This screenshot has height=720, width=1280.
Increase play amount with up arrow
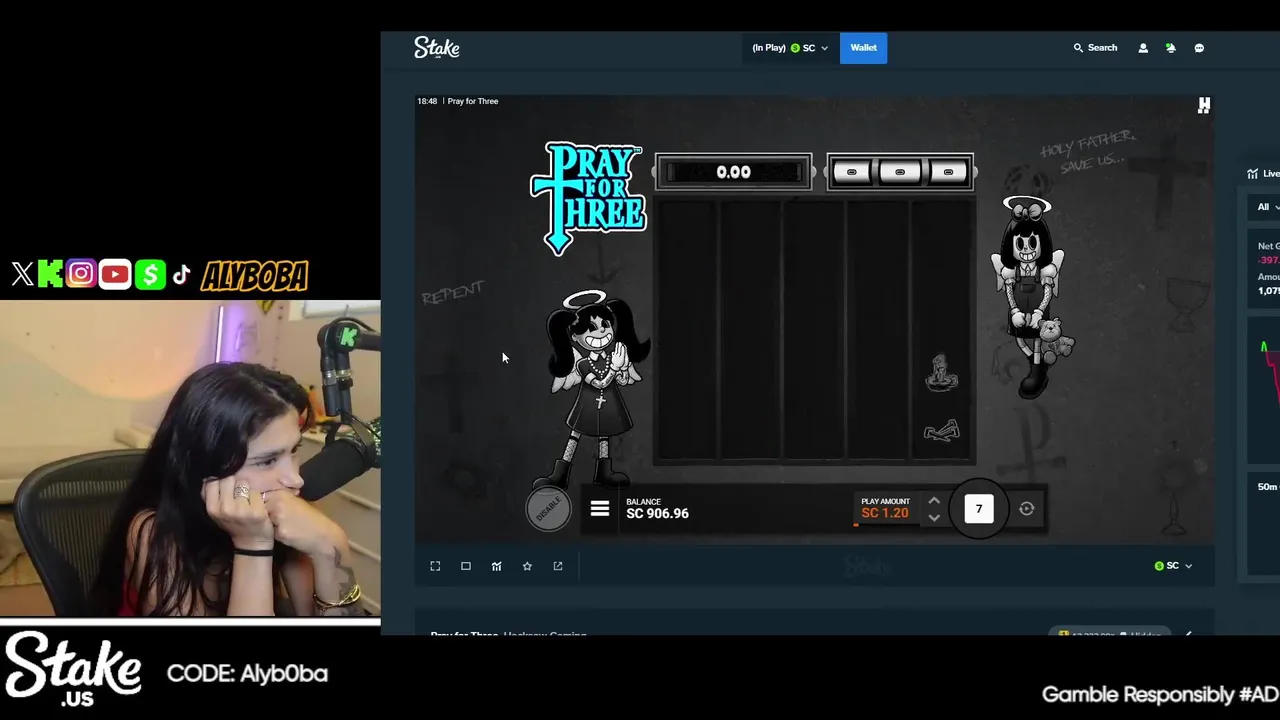pos(934,501)
